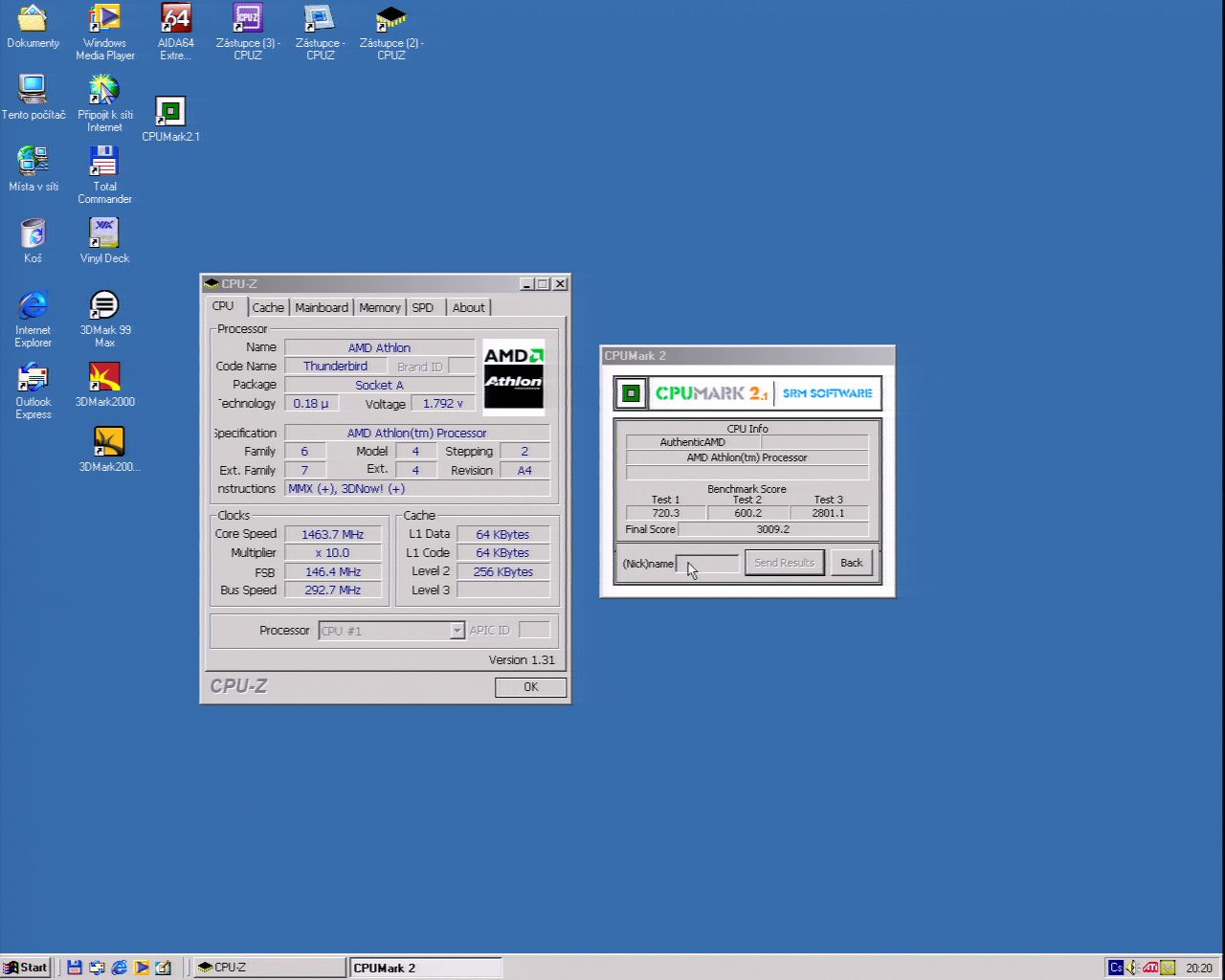Click the yellow arrow tray icon
This screenshot has width=1225, height=980.
[1168, 968]
